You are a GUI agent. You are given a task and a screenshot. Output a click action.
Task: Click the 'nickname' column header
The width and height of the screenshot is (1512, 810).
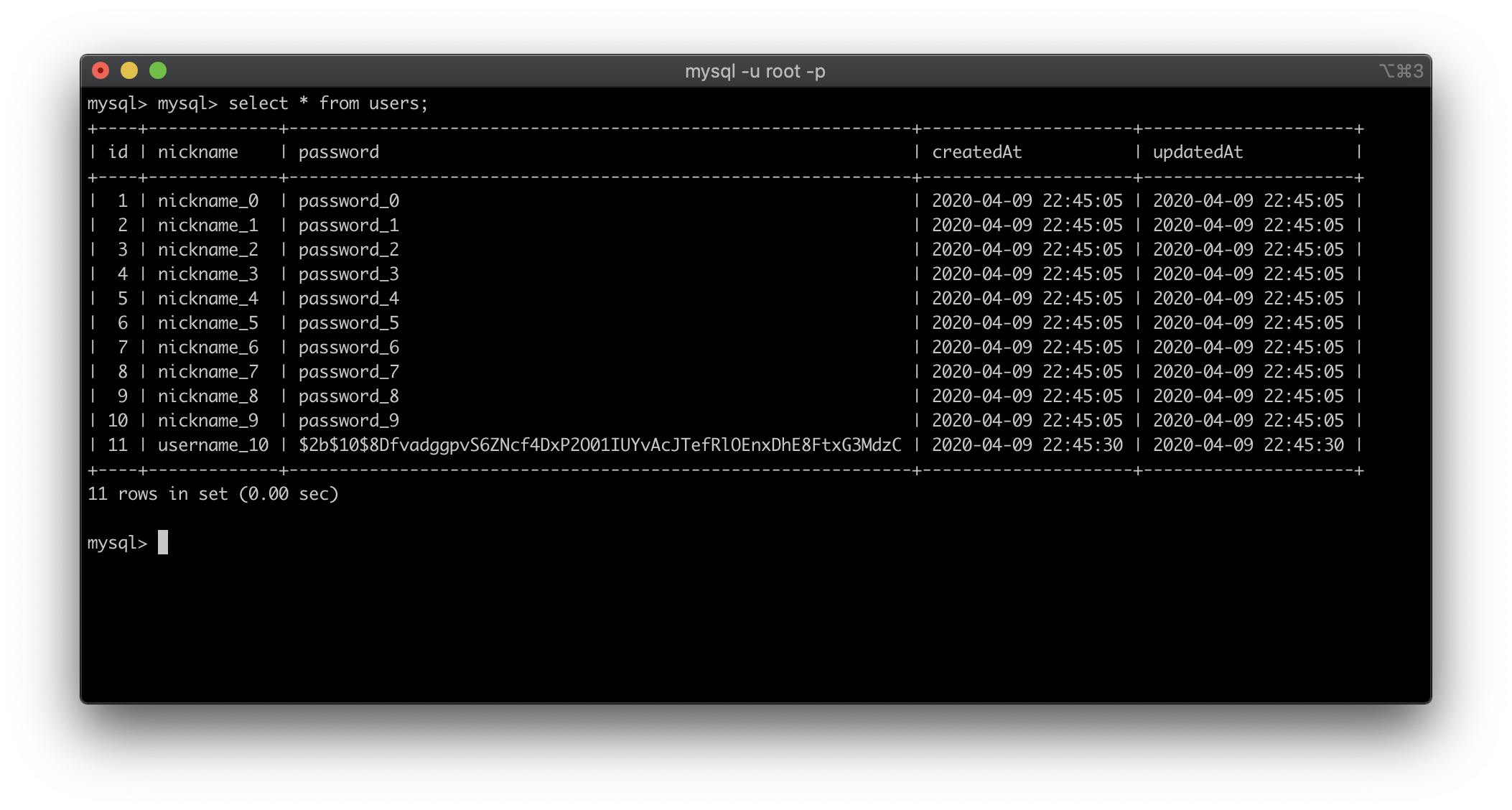pyautogui.click(x=197, y=152)
